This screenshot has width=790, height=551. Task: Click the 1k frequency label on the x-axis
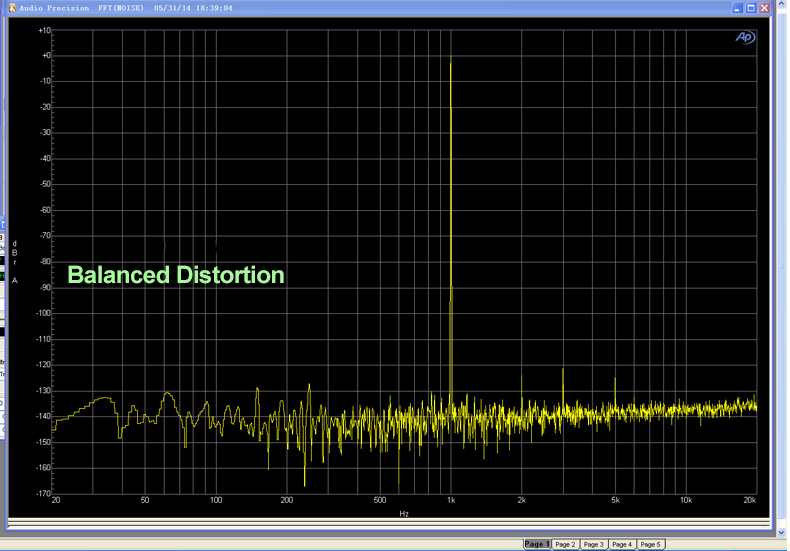pos(451,499)
